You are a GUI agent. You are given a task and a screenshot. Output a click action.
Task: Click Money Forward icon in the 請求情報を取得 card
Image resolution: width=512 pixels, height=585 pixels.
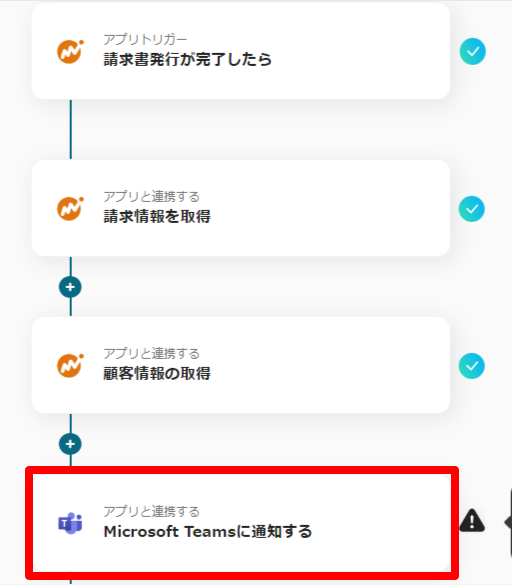tap(70, 209)
